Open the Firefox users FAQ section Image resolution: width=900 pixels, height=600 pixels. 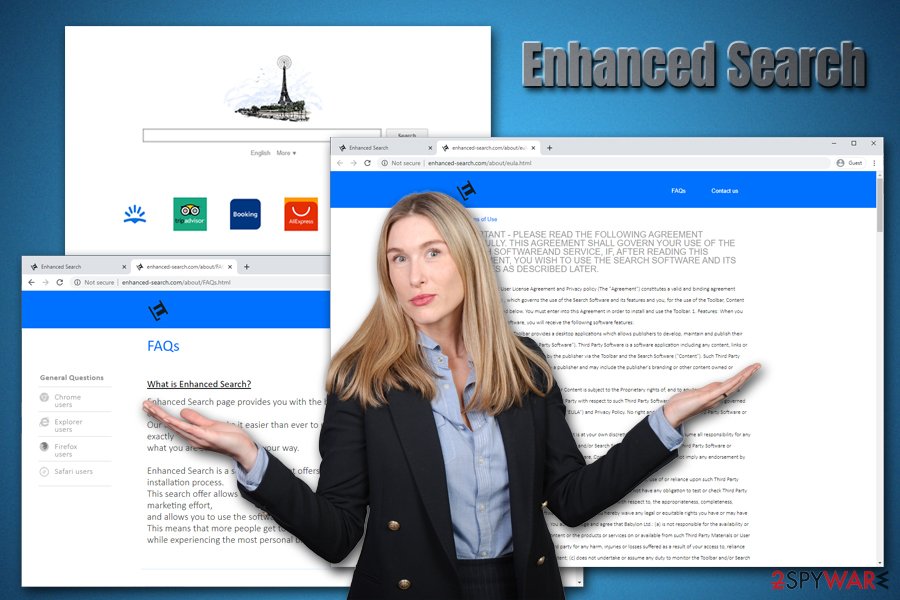tap(65, 450)
